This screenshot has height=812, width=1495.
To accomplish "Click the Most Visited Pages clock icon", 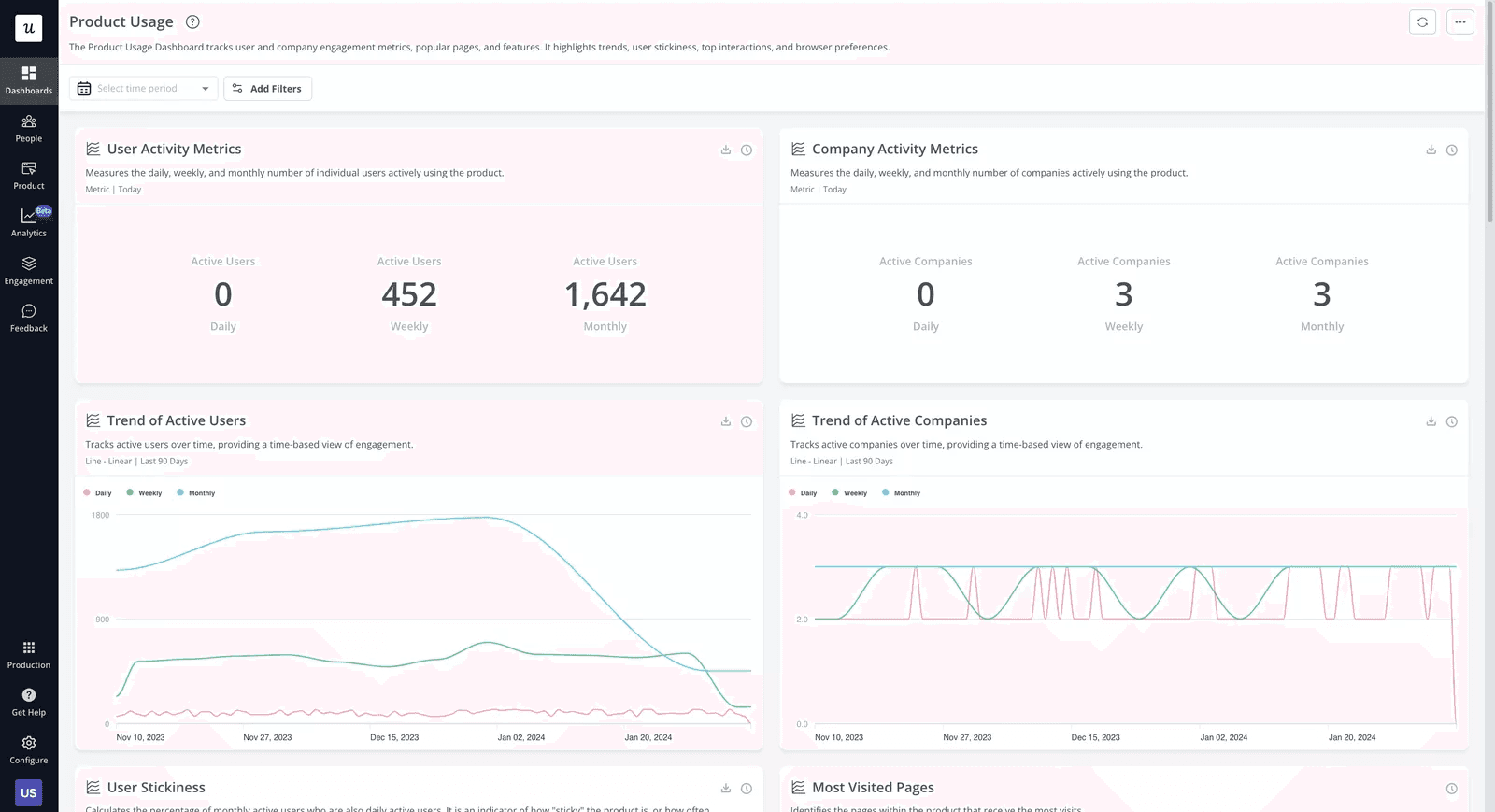I will (1452, 789).
